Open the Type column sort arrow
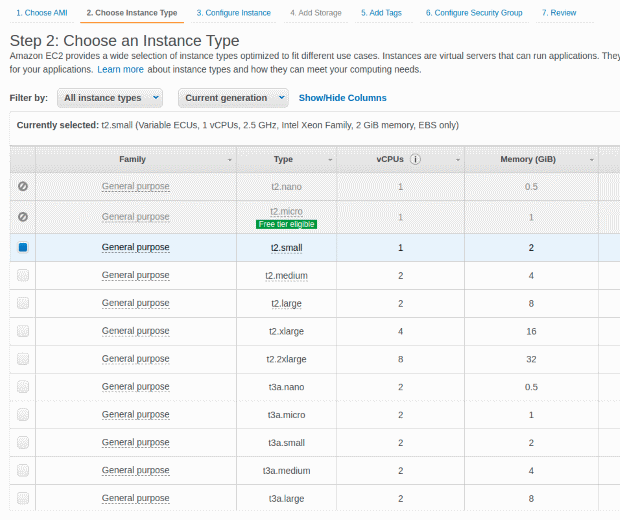The width and height of the screenshot is (620, 520). (x=330, y=160)
